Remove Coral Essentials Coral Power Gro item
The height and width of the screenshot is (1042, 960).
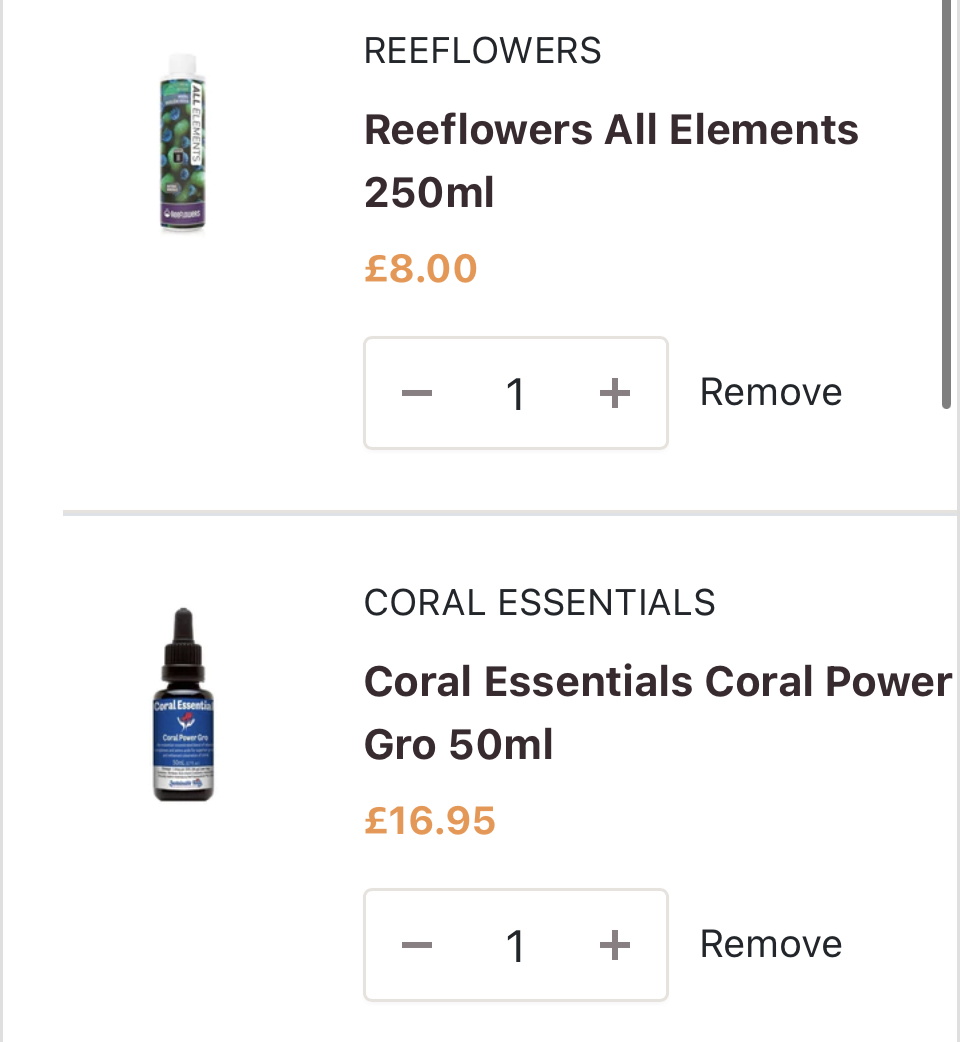click(770, 944)
